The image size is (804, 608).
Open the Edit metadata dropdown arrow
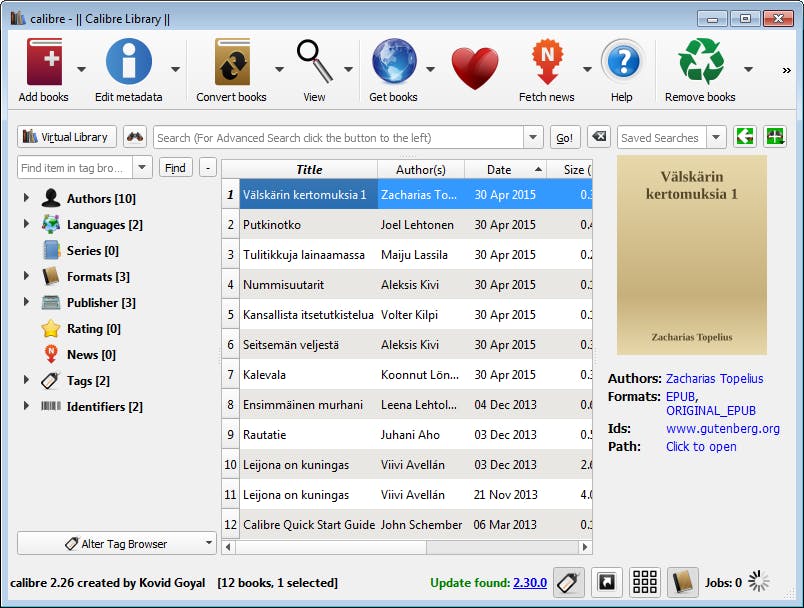point(175,69)
